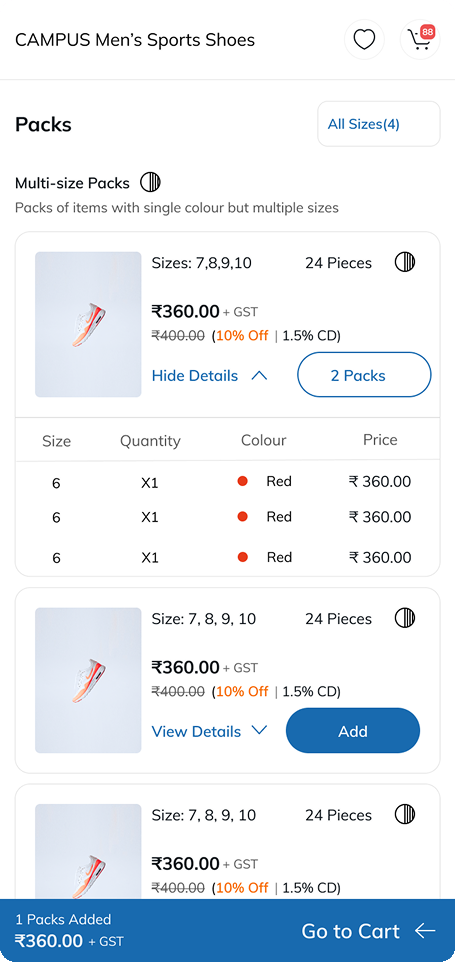Click the first Red colour dot
This screenshot has height=962, width=455.
click(x=242, y=482)
